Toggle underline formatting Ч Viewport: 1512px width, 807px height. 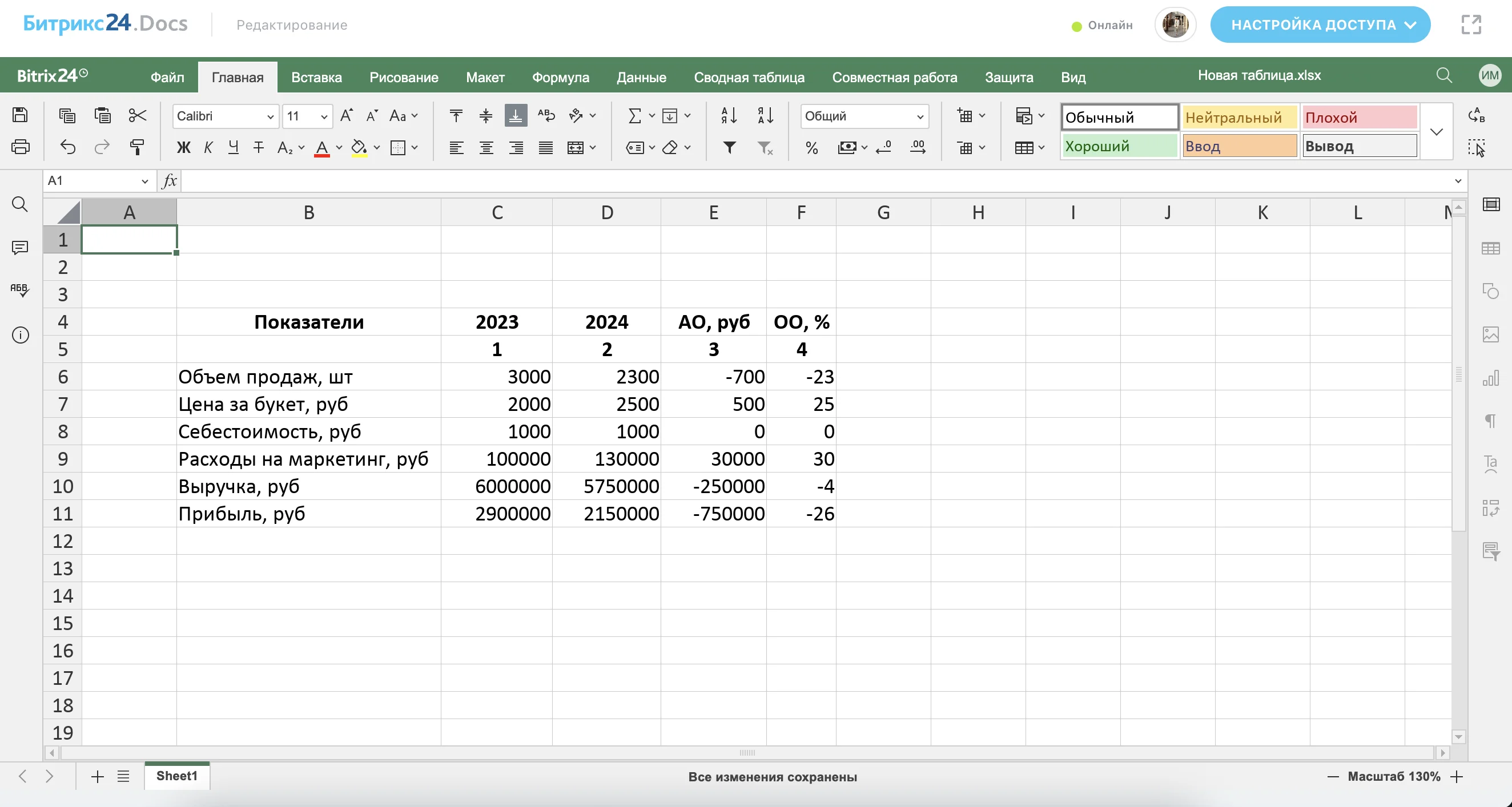(x=233, y=147)
